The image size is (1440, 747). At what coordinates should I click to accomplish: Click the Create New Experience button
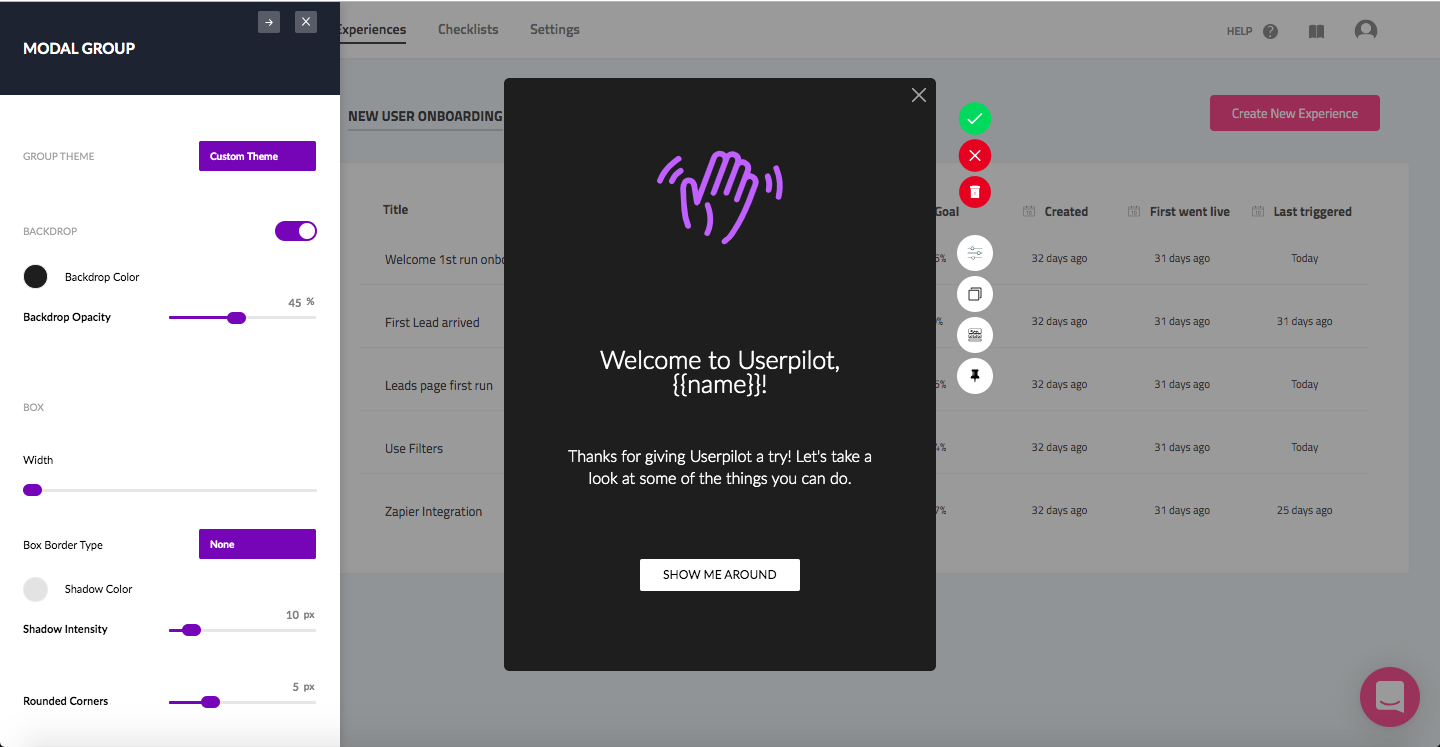[1295, 113]
